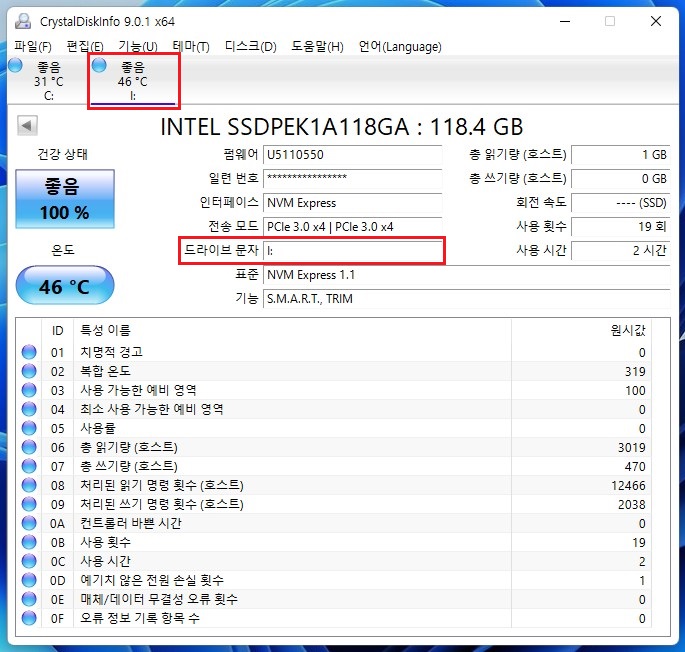Click the status circle for ID 0D row
Screen dimensions: 685x652
tap(29, 580)
